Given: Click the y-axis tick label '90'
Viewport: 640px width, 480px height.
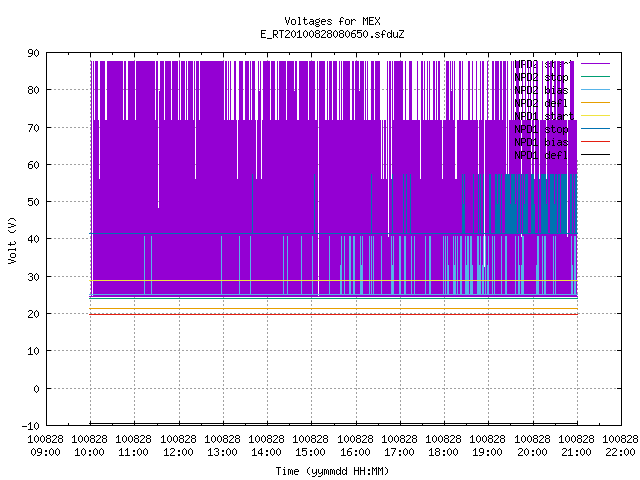Looking at the screenshot, I should (33, 53).
